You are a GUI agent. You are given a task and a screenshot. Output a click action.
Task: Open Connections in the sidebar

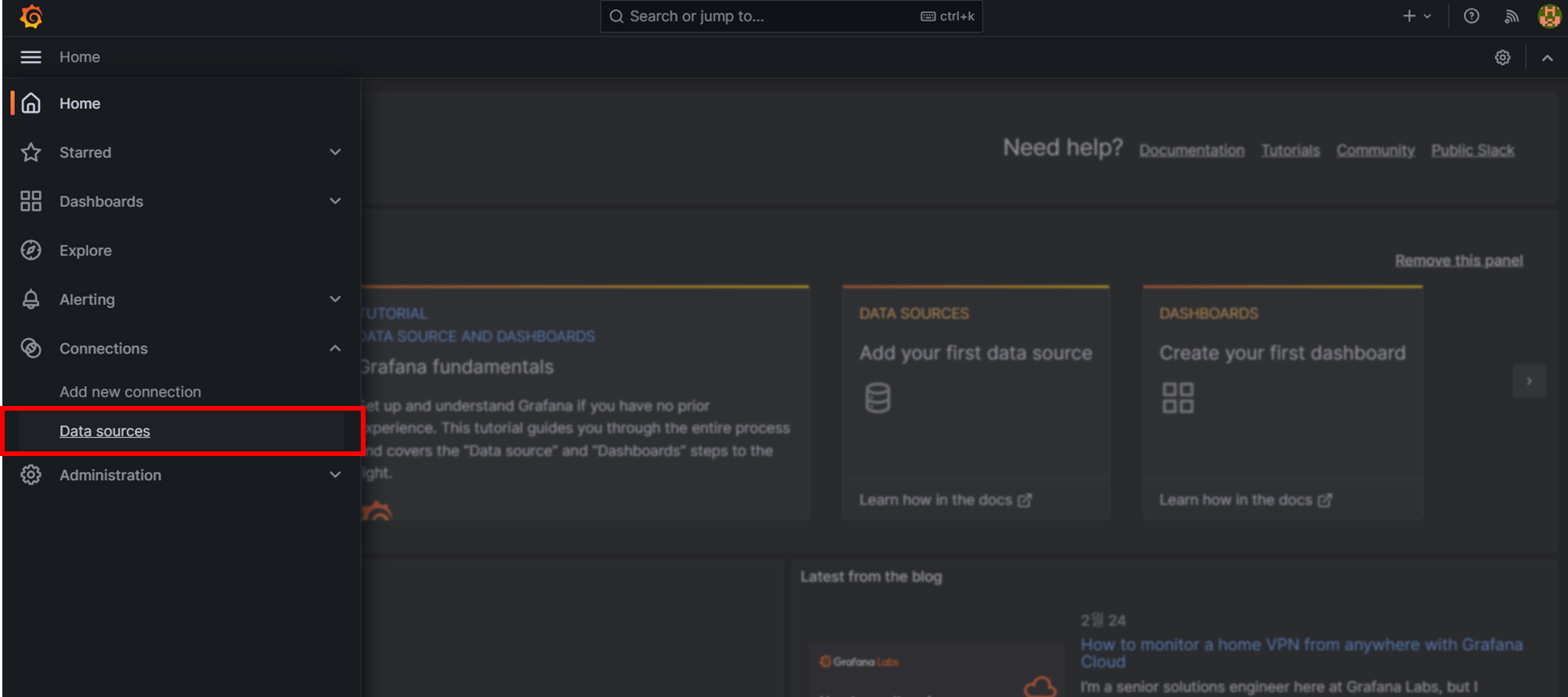pos(103,348)
